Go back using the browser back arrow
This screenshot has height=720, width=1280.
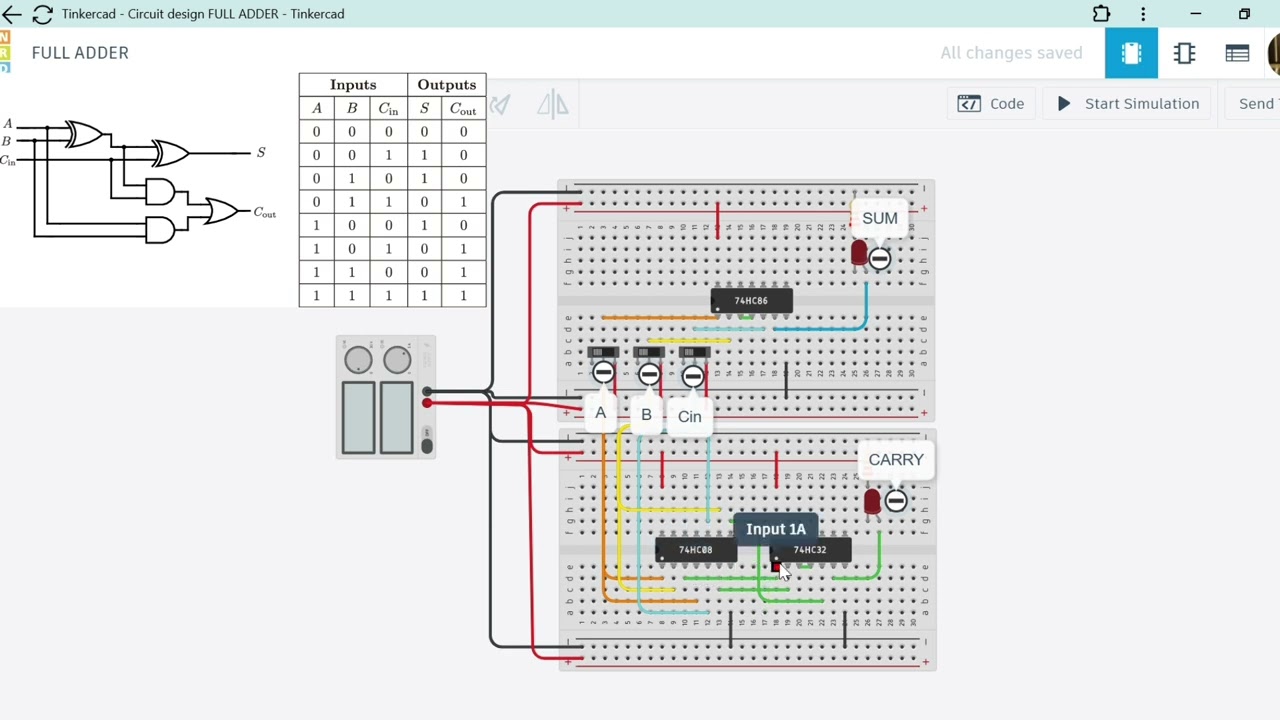[x=12, y=14]
